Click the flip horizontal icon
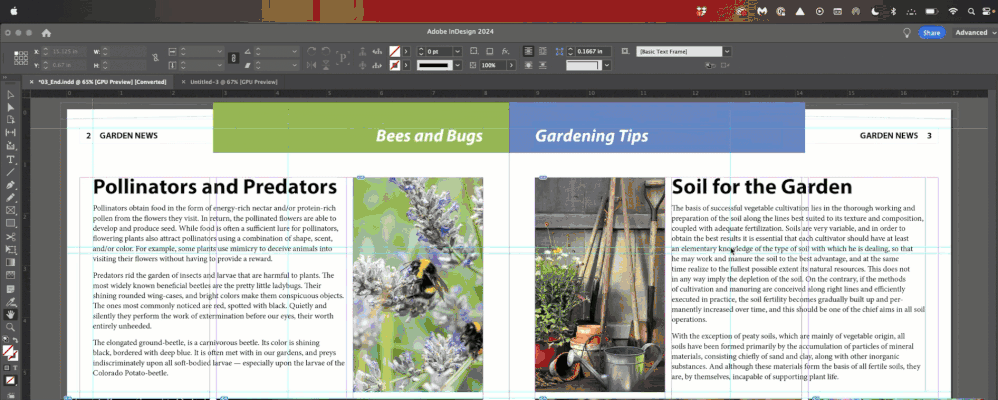The image size is (998, 400). pyautogui.click(x=311, y=65)
